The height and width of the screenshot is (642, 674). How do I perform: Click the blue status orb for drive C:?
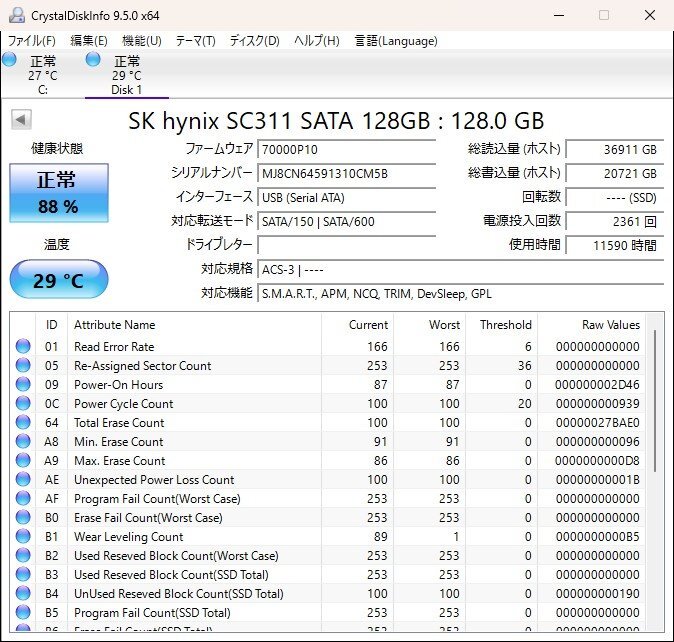coord(9,60)
